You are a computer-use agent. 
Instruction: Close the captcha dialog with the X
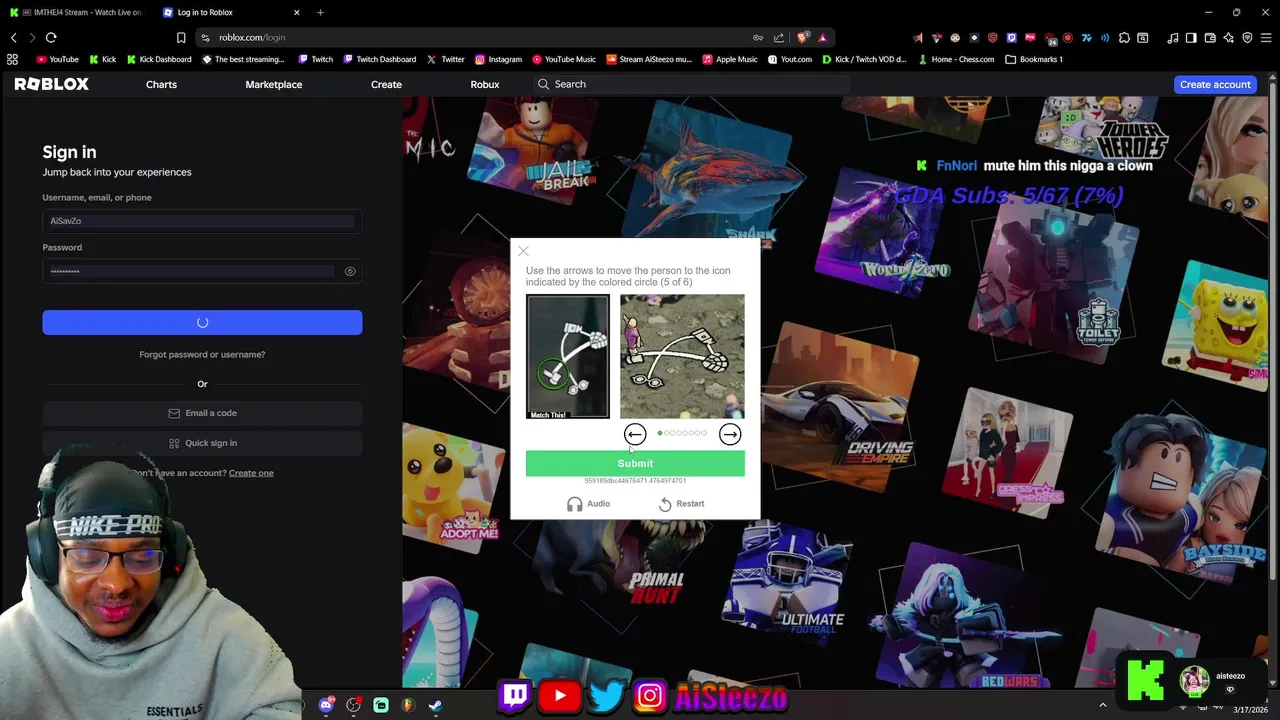coord(523,251)
